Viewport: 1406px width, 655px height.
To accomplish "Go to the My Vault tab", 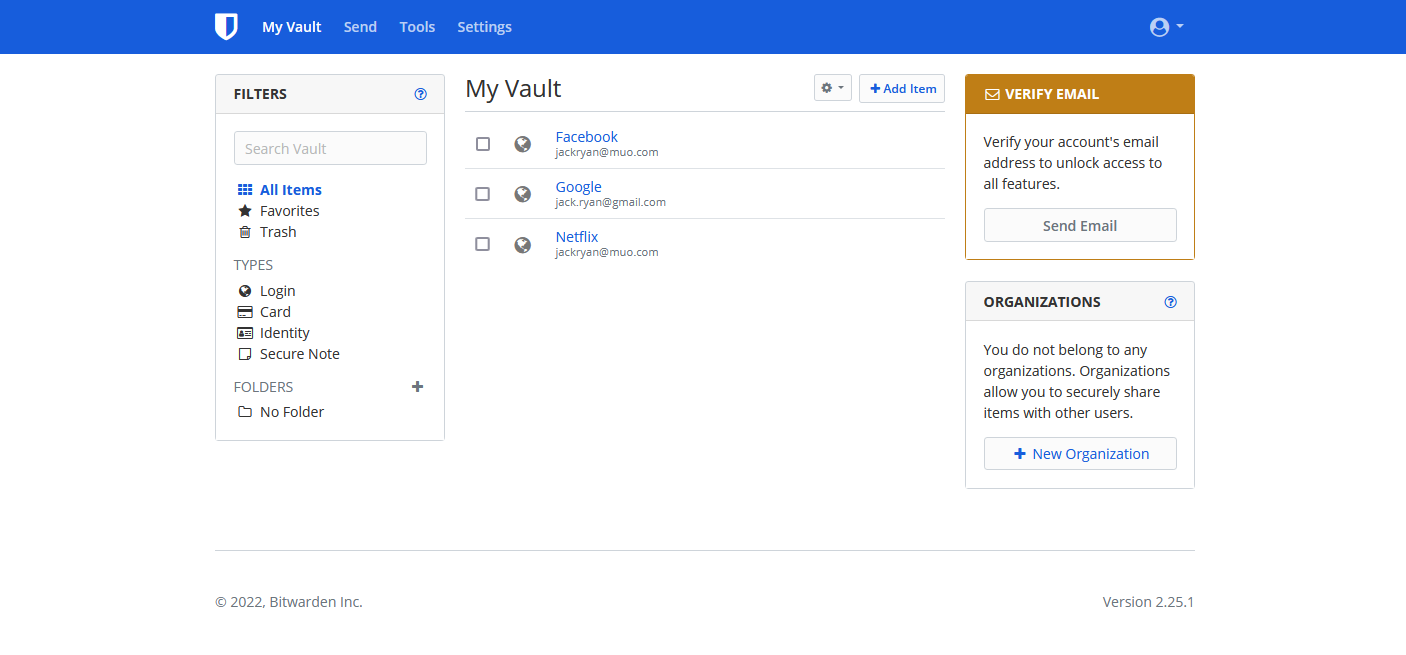I will [292, 27].
